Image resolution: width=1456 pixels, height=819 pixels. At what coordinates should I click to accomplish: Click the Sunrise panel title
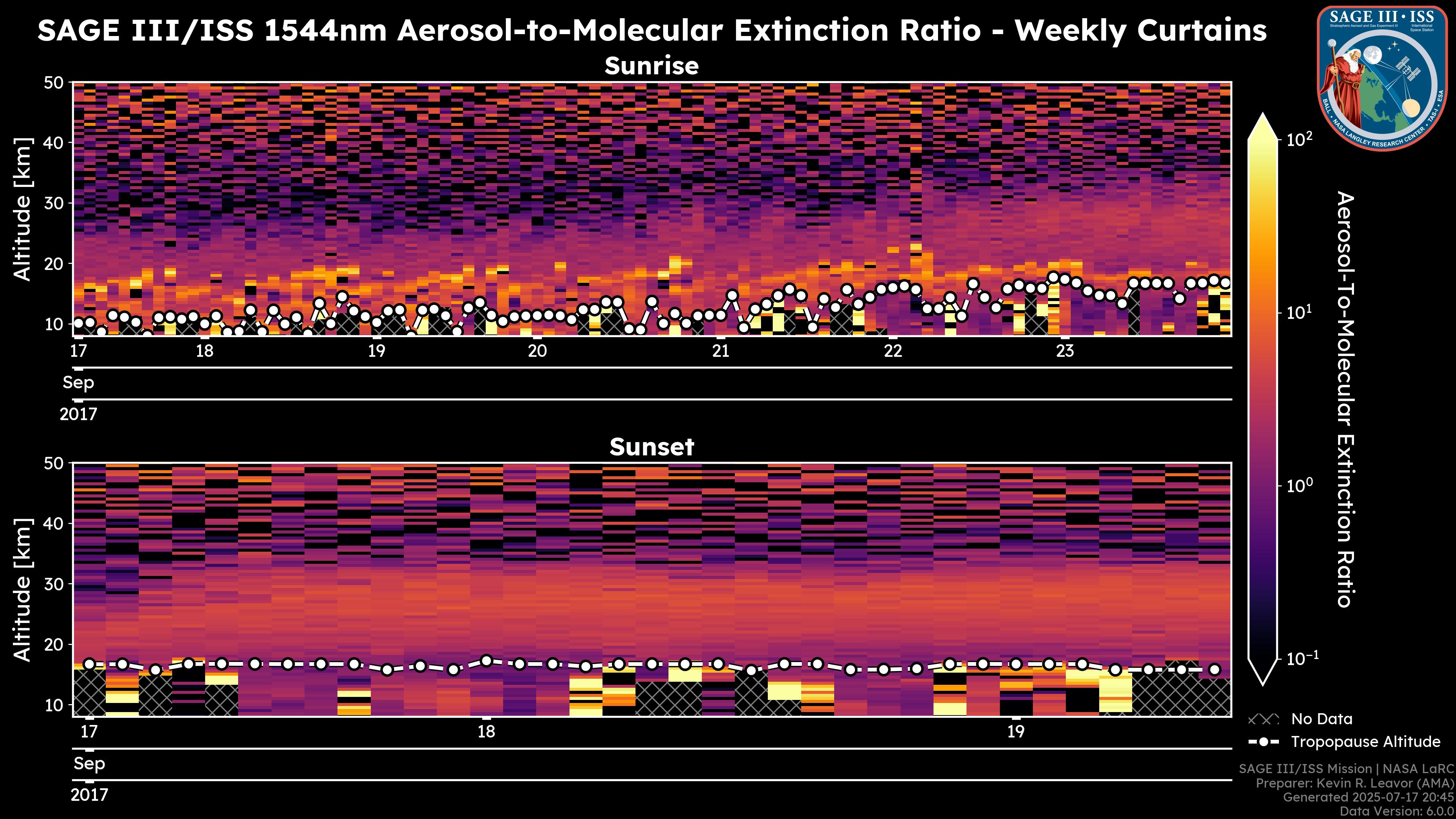click(651, 66)
